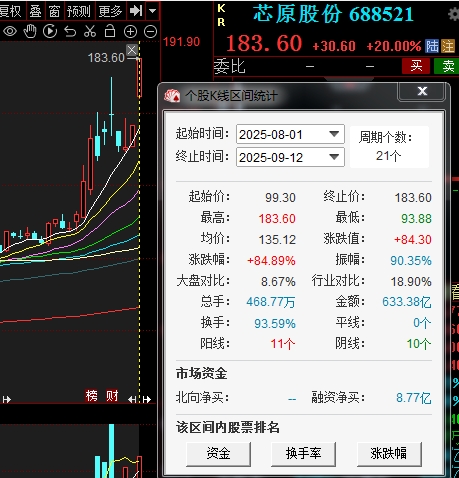Open the settings gear next to 芯原股份
Screen dimensions: 459x478
coord(453,15)
